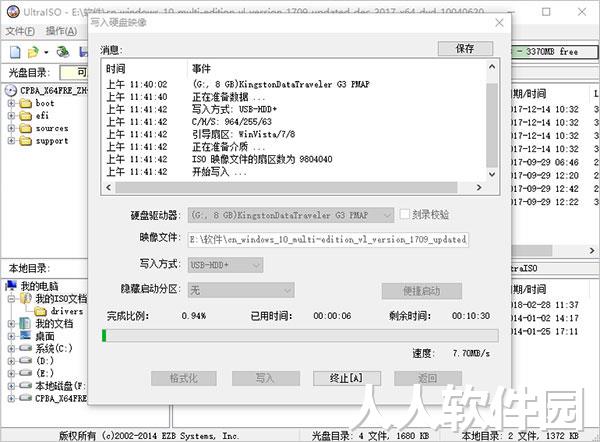
Task: Click the 系统(C:) drive icon
Action: [x=26, y=348]
